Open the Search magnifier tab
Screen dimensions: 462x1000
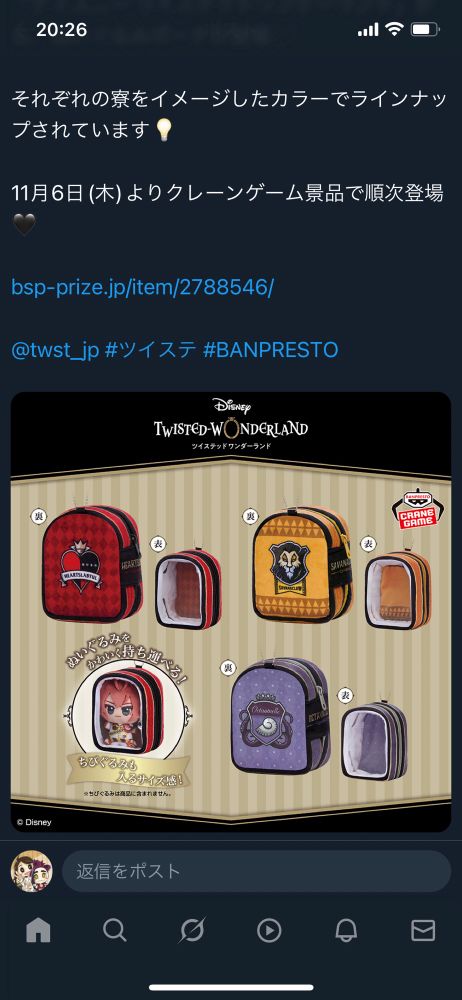115,931
